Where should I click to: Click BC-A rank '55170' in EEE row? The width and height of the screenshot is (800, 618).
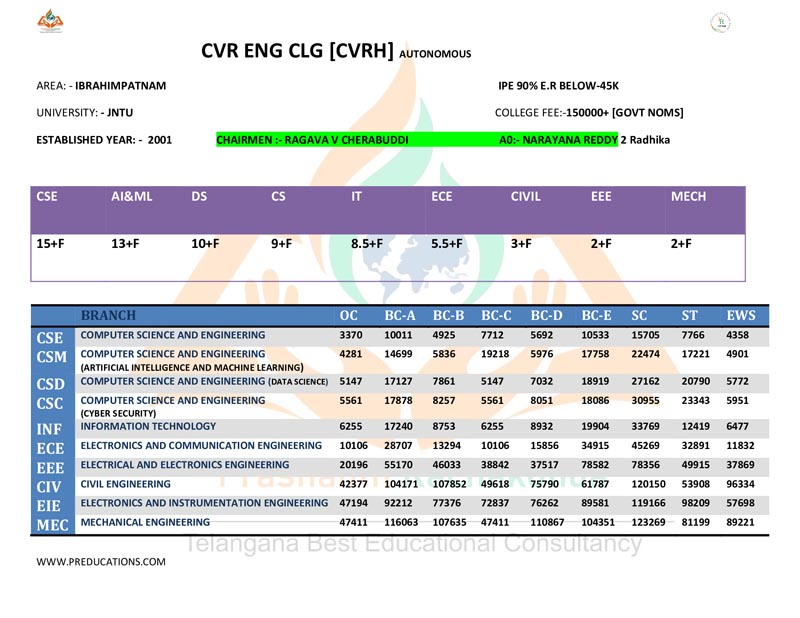(x=398, y=465)
